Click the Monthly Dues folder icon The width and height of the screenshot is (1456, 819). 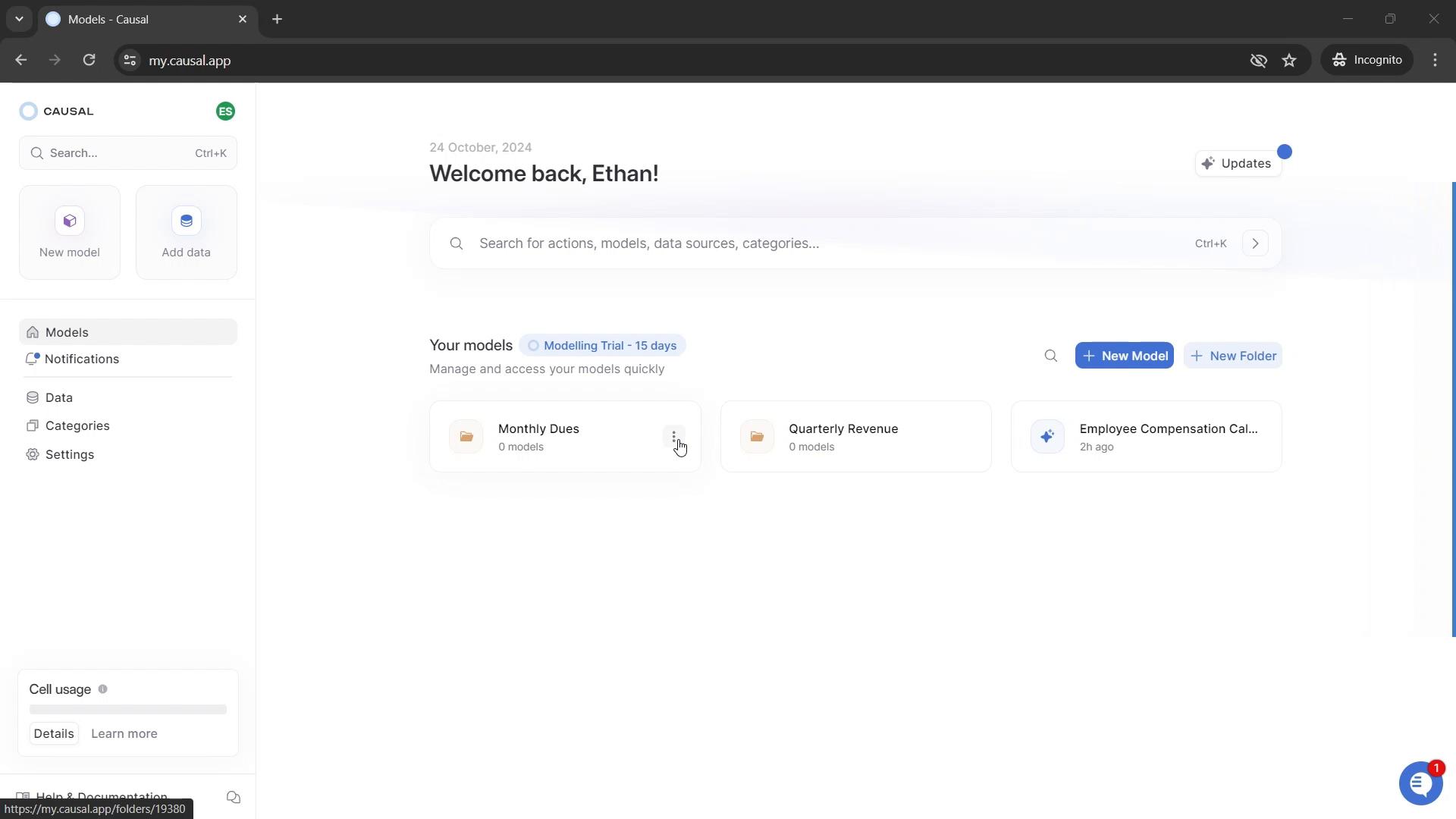click(x=466, y=437)
